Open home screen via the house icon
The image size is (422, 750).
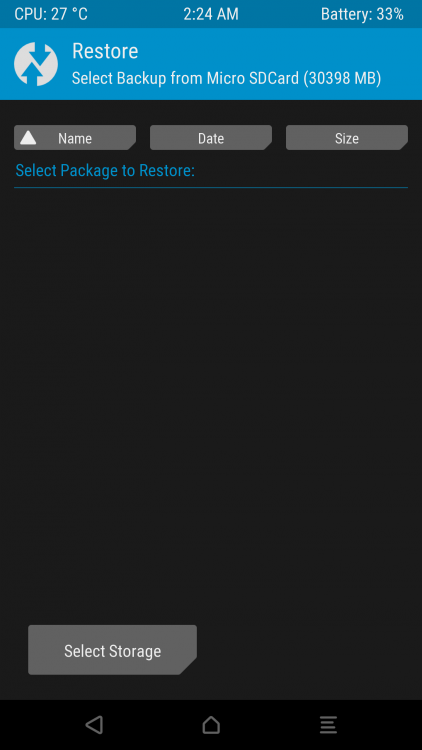211,725
